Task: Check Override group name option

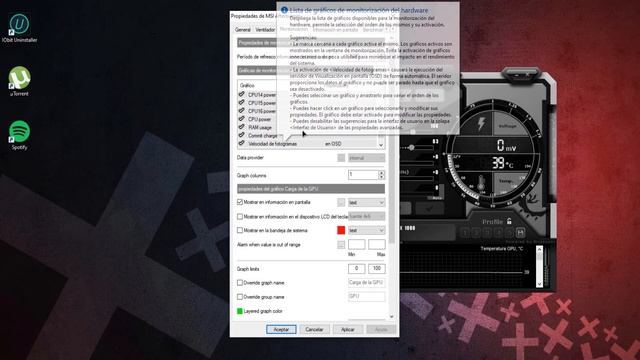Action: tap(240, 297)
